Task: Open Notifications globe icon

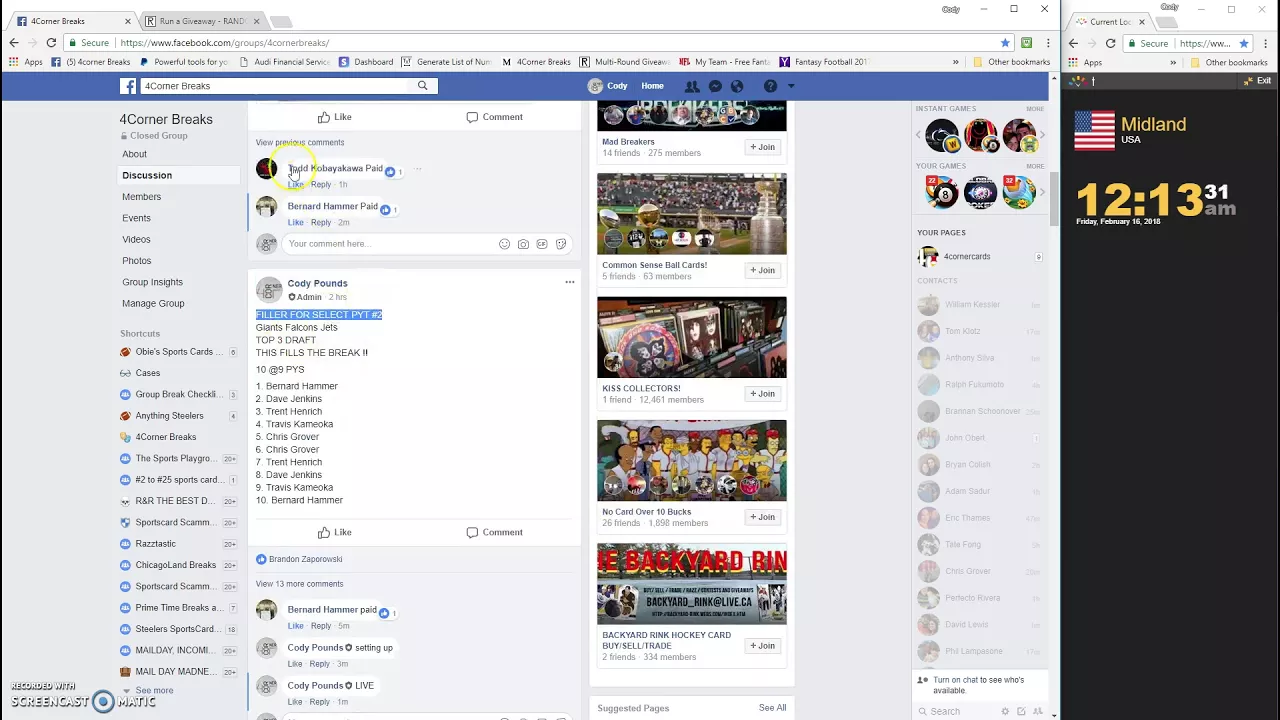Action: (737, 86)
